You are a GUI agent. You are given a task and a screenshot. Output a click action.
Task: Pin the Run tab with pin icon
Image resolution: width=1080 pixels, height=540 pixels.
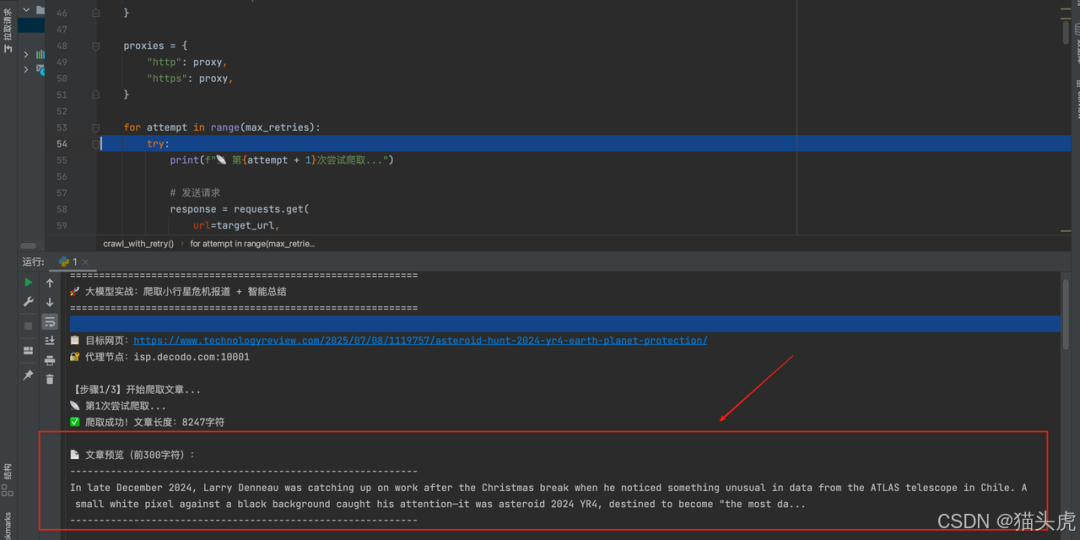point(28,375)
